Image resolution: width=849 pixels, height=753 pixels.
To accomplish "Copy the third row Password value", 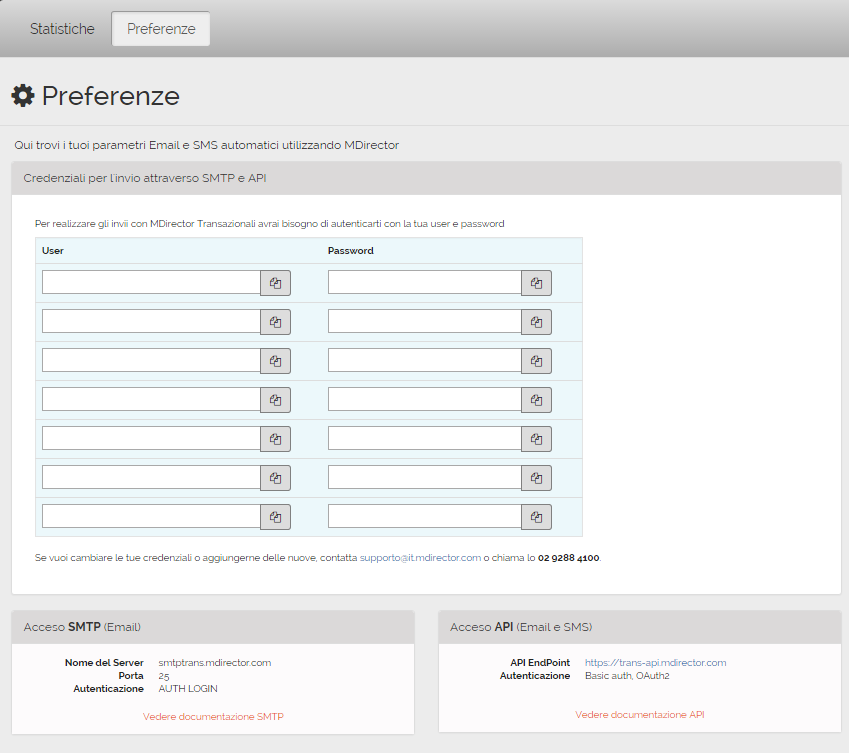I will [x=536, y=361].
